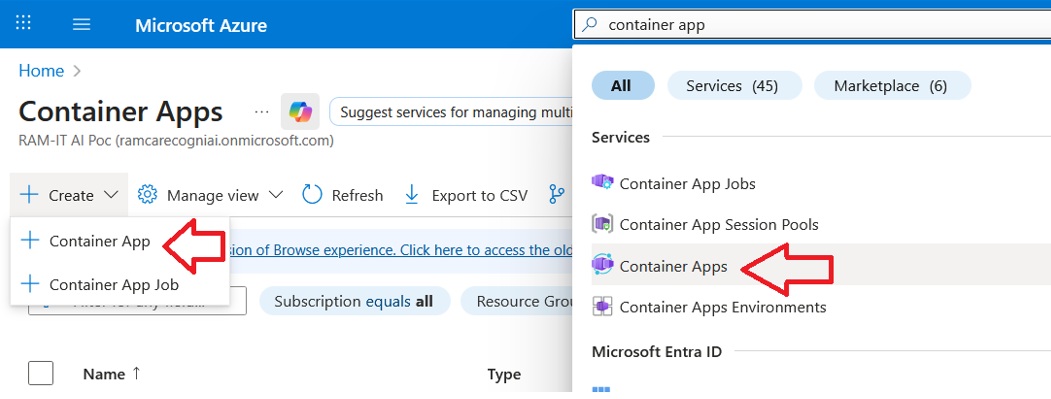Viewport: 1051px width, 399px height.
Task: Click the plus icon beside Container App Job
Action: pyautogui.click(x=30, y=284)
